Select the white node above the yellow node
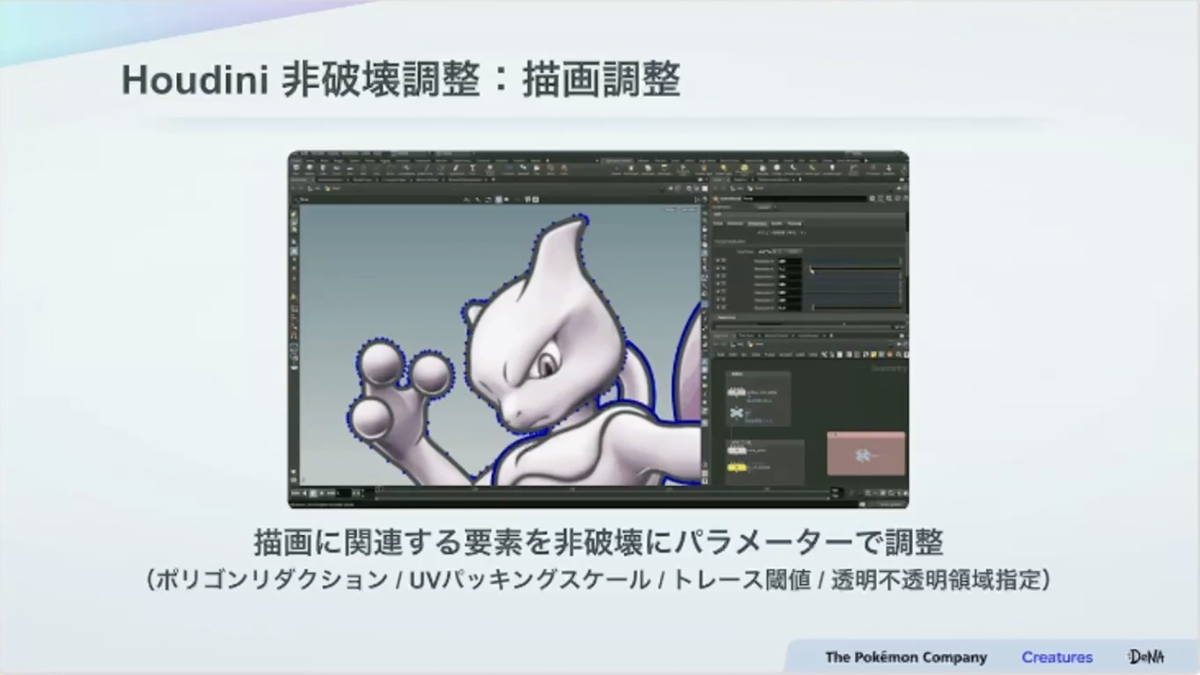The image size is (1200, 675). [x=737, y=450]
